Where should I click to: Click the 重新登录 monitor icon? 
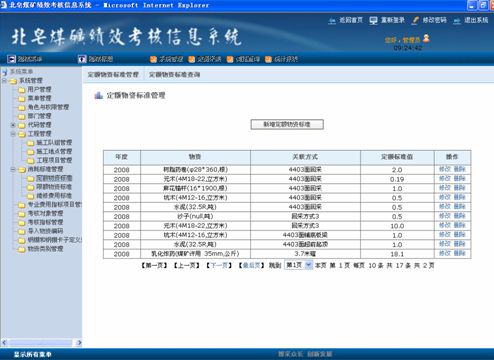[x=373, y=21]
